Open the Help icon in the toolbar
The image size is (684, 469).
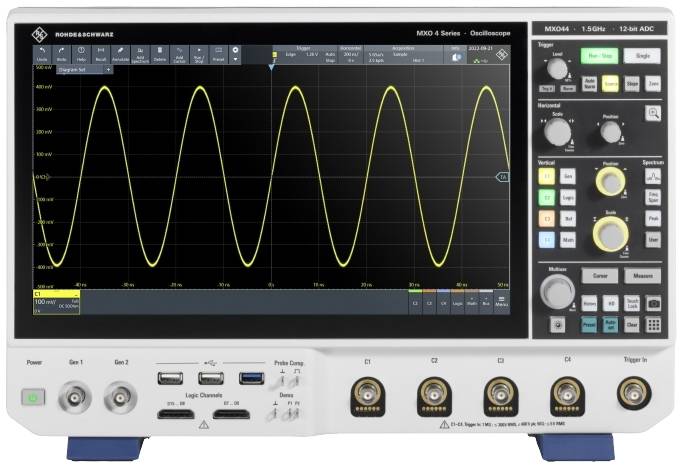click(x=81, y=52)
